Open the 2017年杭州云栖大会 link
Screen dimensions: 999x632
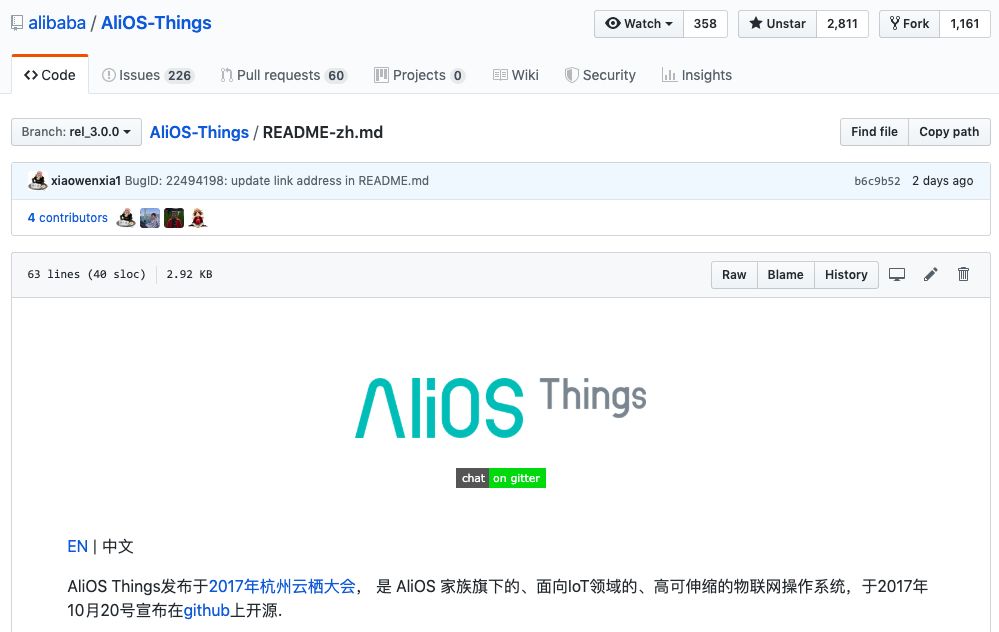pyautogui.click(x=282, y=586)
